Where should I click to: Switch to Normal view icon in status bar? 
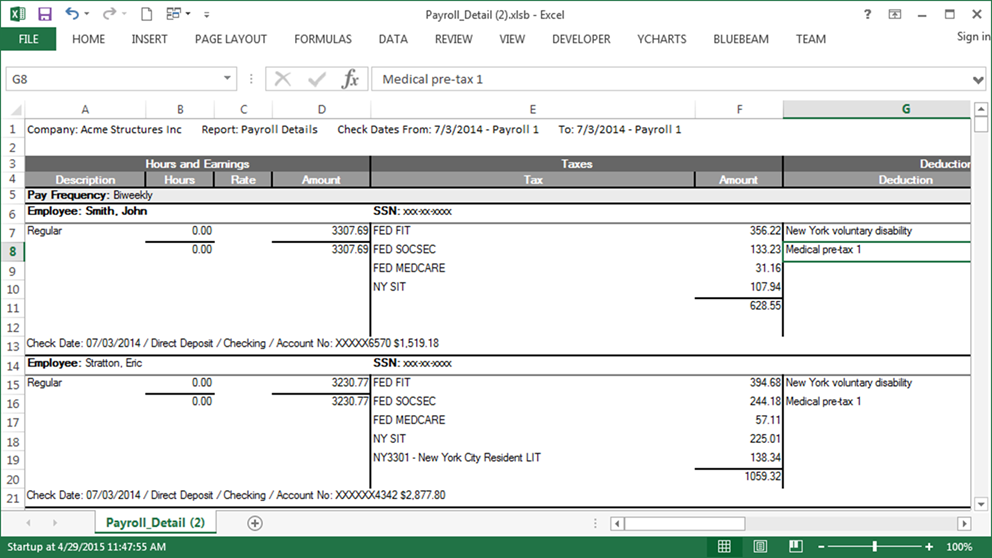point(724,547)
